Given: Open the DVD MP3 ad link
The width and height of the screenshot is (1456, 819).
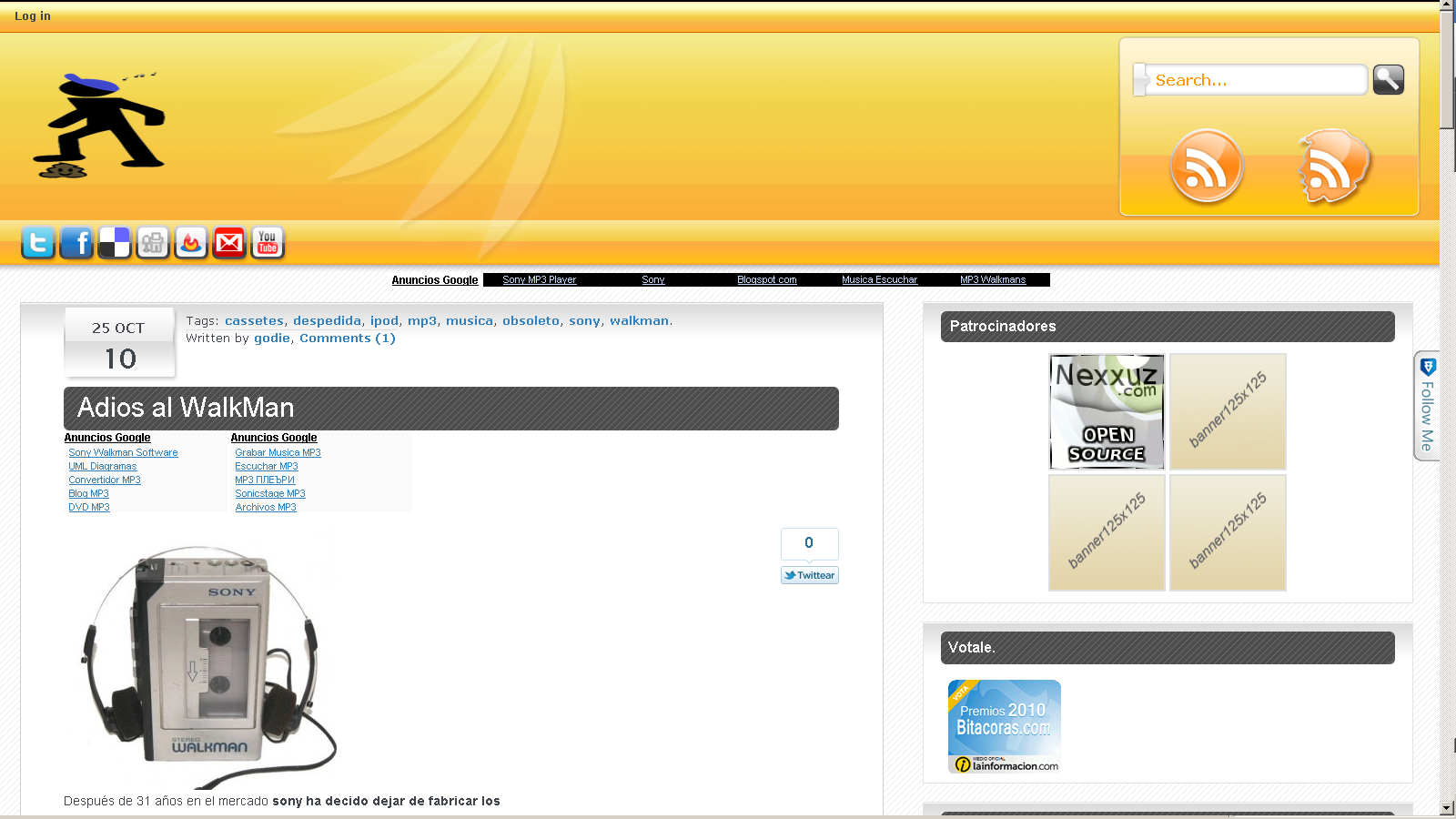Looking at the screenshot, I should pos(89,507).
